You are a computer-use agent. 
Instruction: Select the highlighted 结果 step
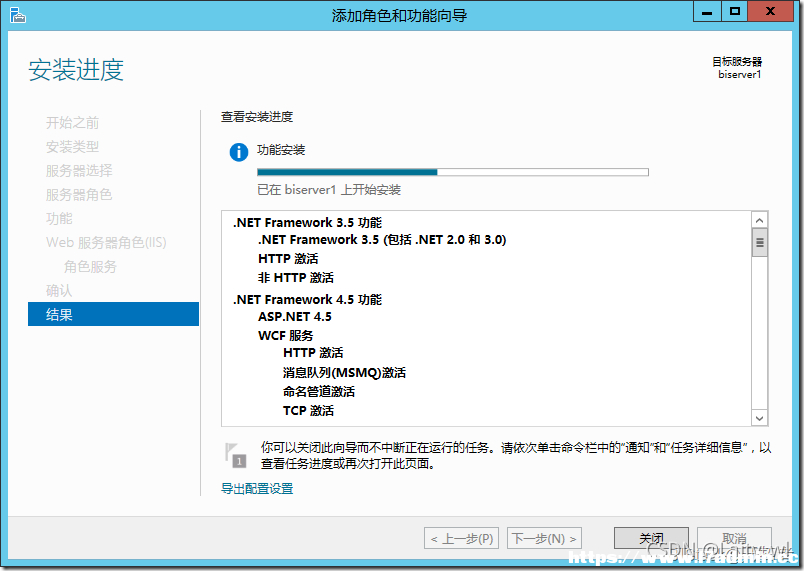(x=113, y=314)
